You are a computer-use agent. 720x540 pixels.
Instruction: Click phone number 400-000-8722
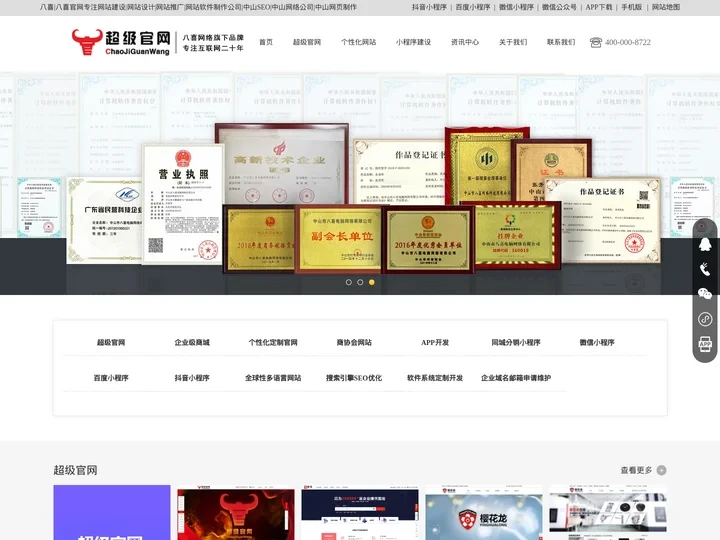628,42
